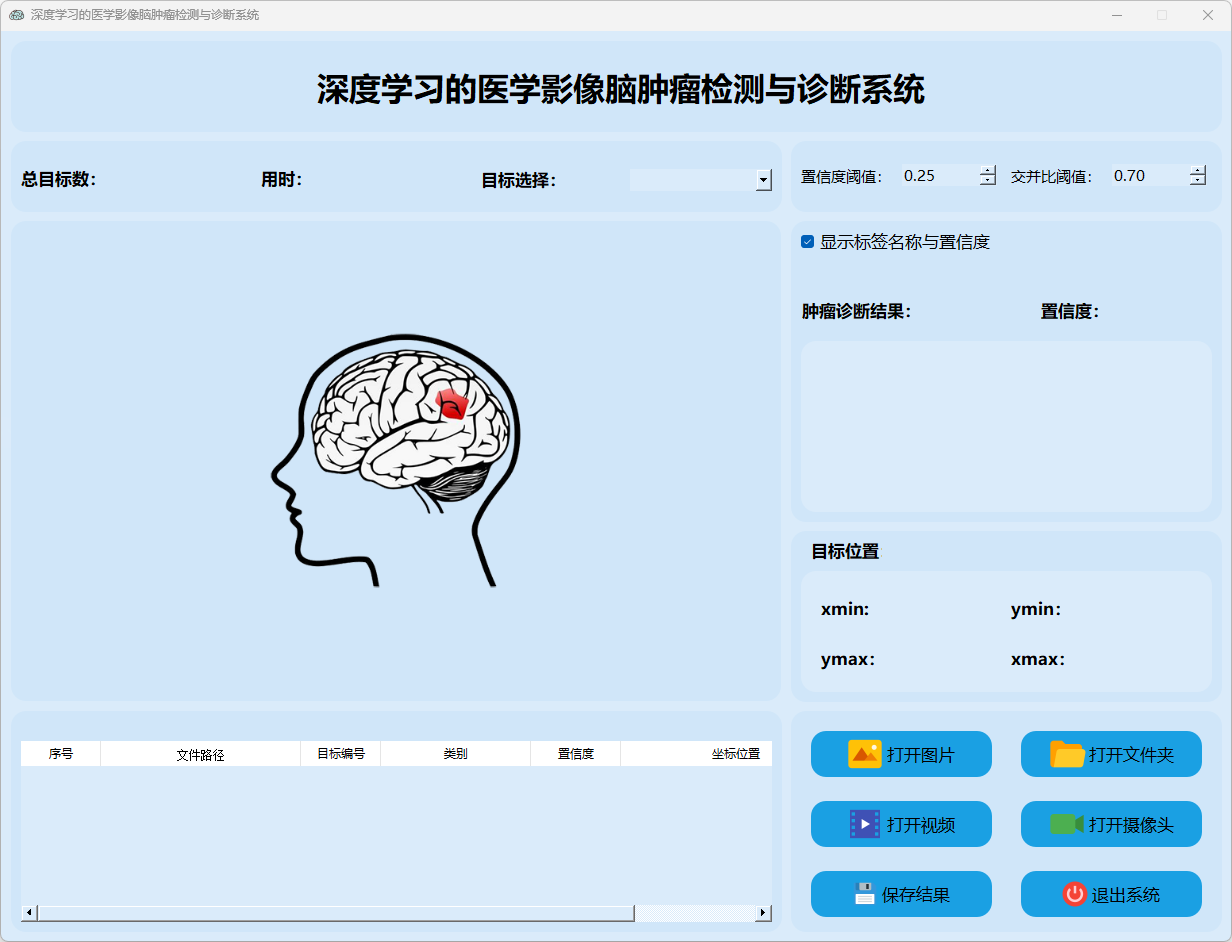
Task: Click the table scrollbar right arrow
Action: (x=764, y=913)
